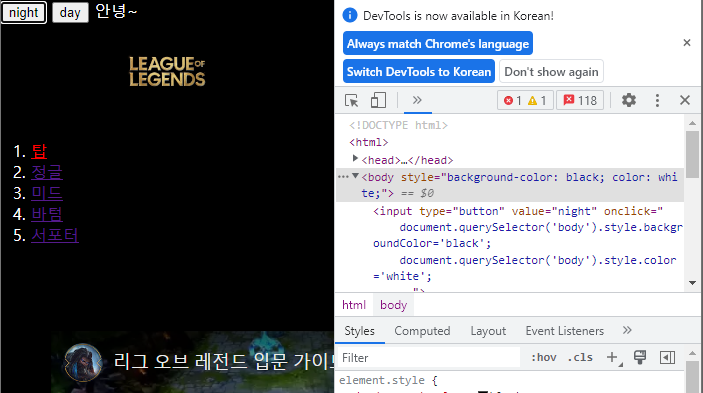The image size is (703, 393).
Task: Collapse the body element node
Action: tap(355, 176)
